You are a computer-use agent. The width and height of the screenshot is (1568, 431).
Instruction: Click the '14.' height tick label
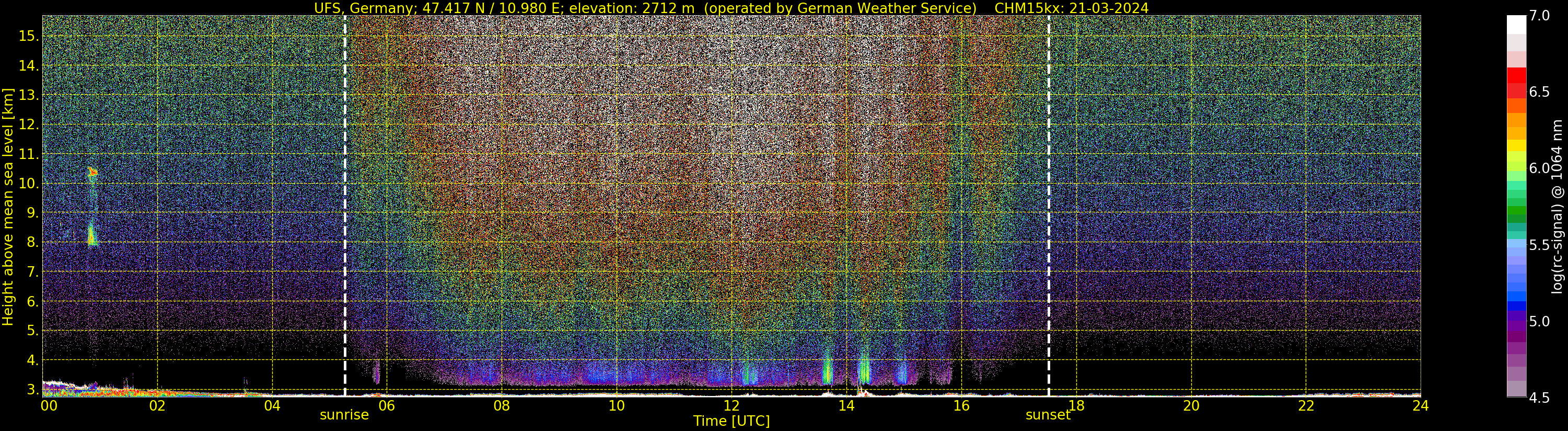pyautogui.click(x=29, y=66)
